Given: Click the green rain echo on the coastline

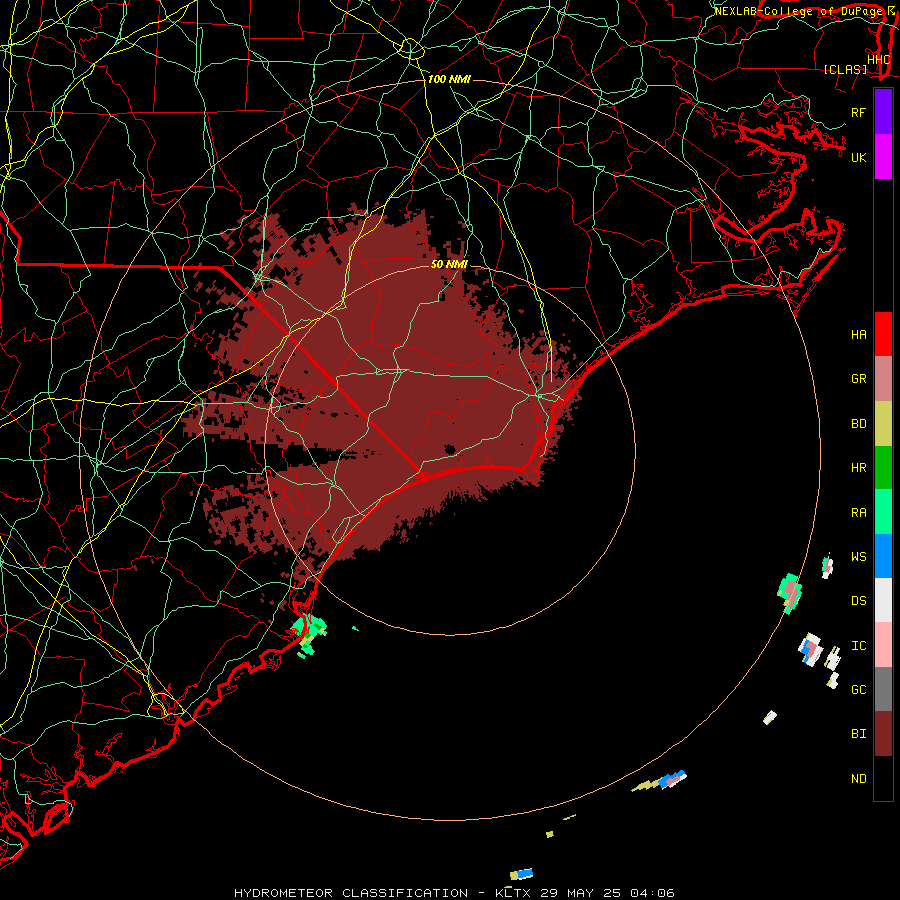Looking at the screenshot, I should [x=308, y=633].
